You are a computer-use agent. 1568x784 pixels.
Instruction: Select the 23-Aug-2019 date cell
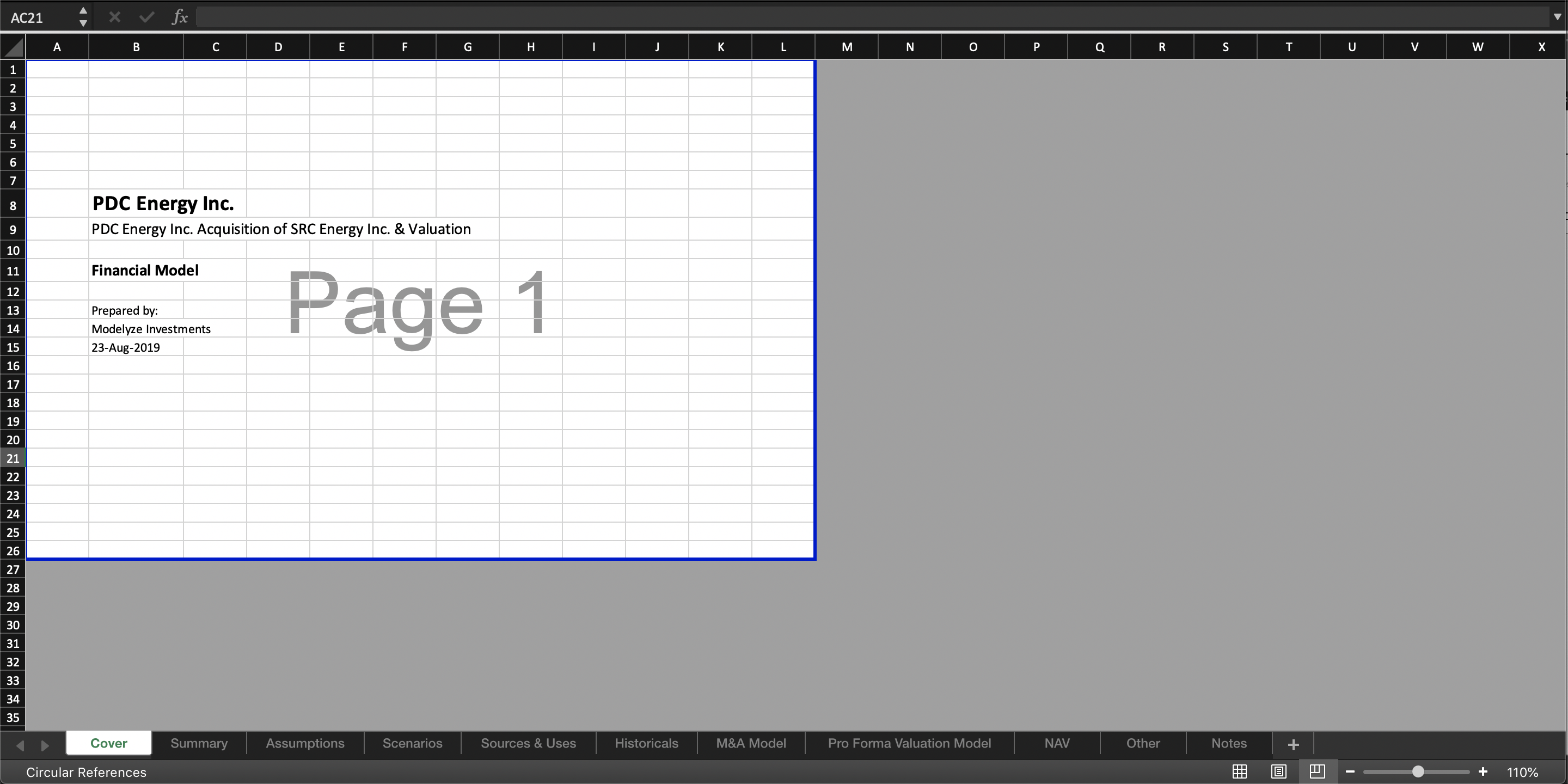click(136, 347)
